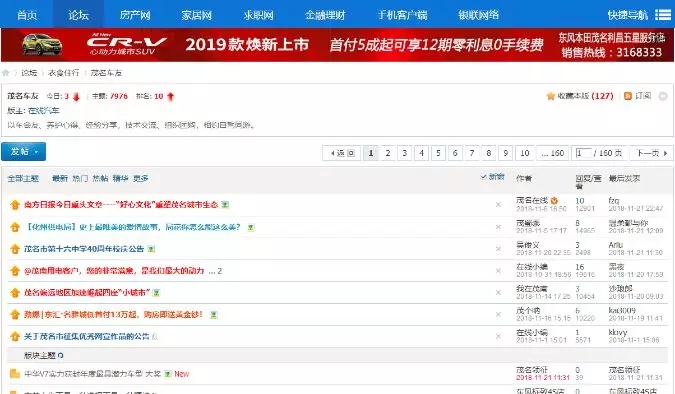Click image icon on 第十六中学 thread

click(151, 249)
